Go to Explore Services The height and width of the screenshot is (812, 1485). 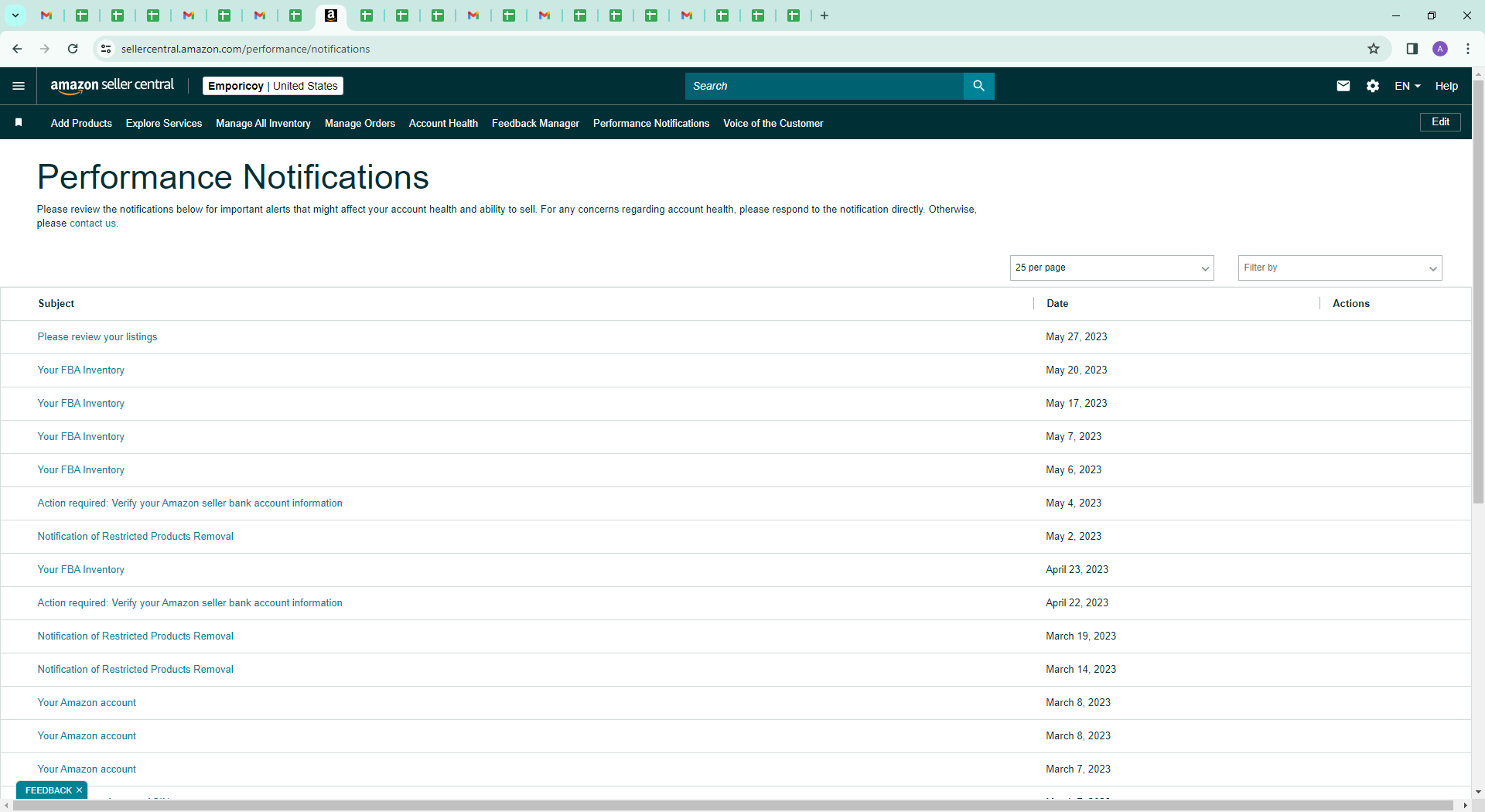tap(164, 123)
